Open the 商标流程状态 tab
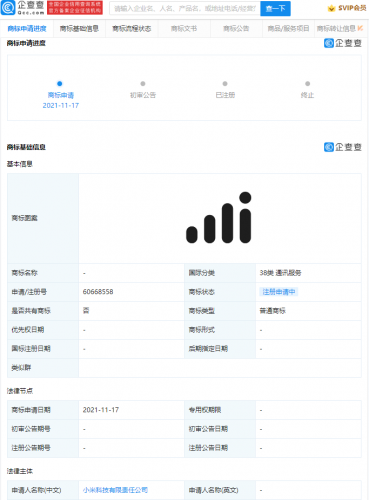The image size is (369, 500). [132, 29]
